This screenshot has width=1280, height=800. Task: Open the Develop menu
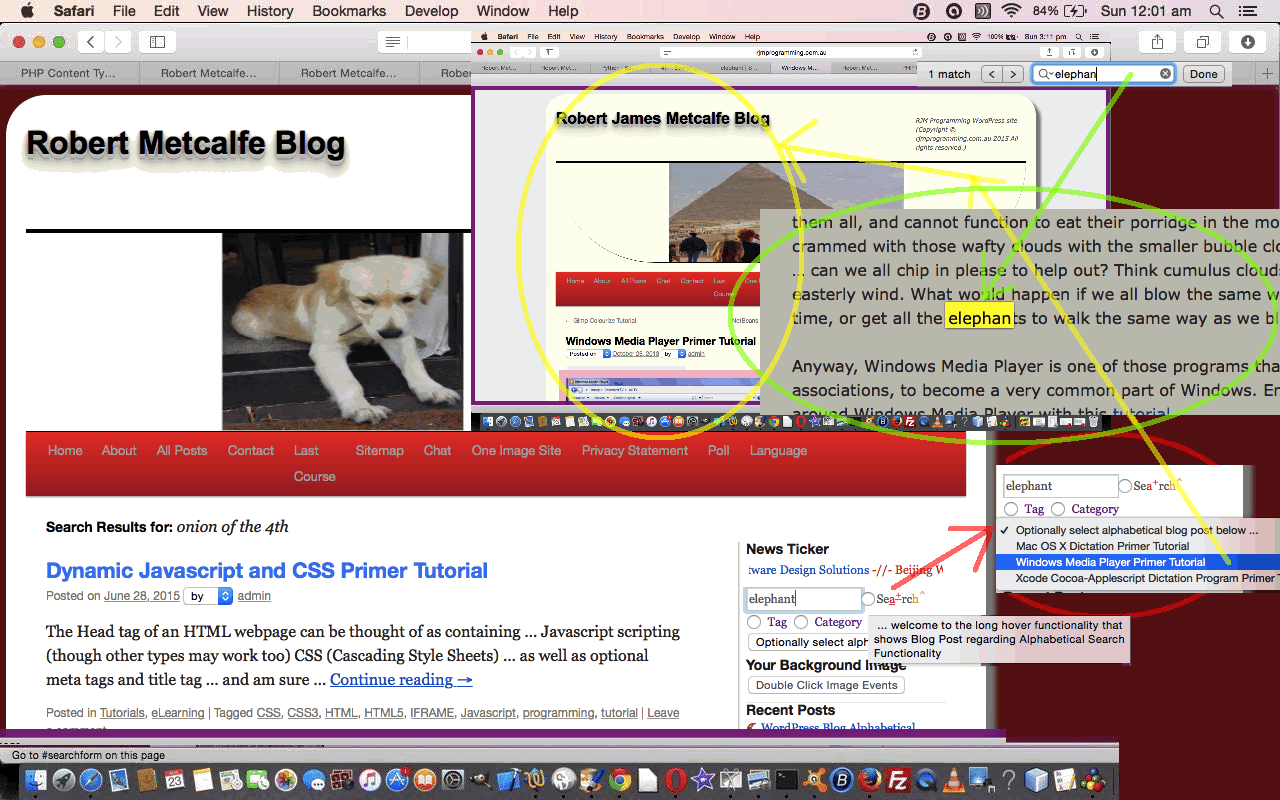coord(432,11)
